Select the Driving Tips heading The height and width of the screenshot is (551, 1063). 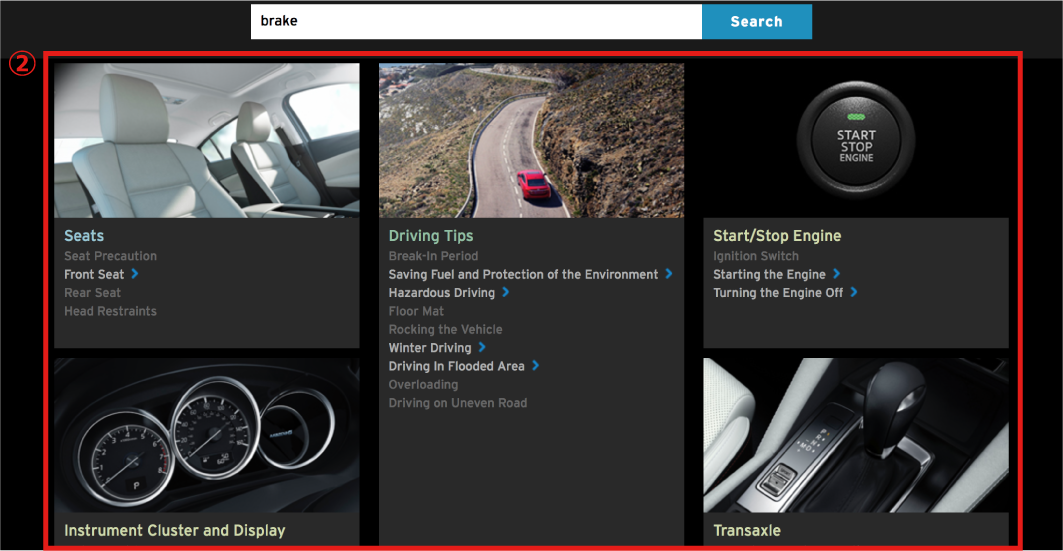coord(430,236)
